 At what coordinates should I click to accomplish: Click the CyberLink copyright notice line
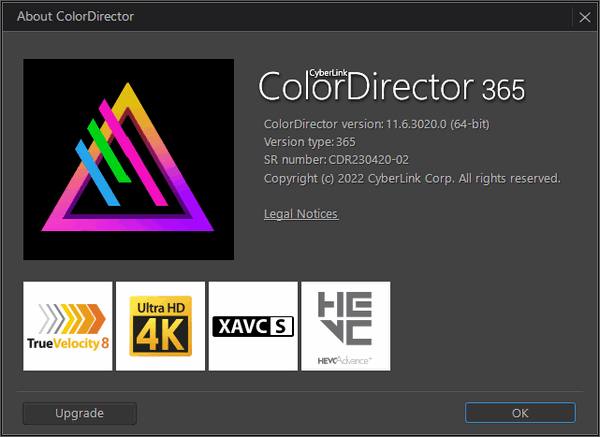411,178
